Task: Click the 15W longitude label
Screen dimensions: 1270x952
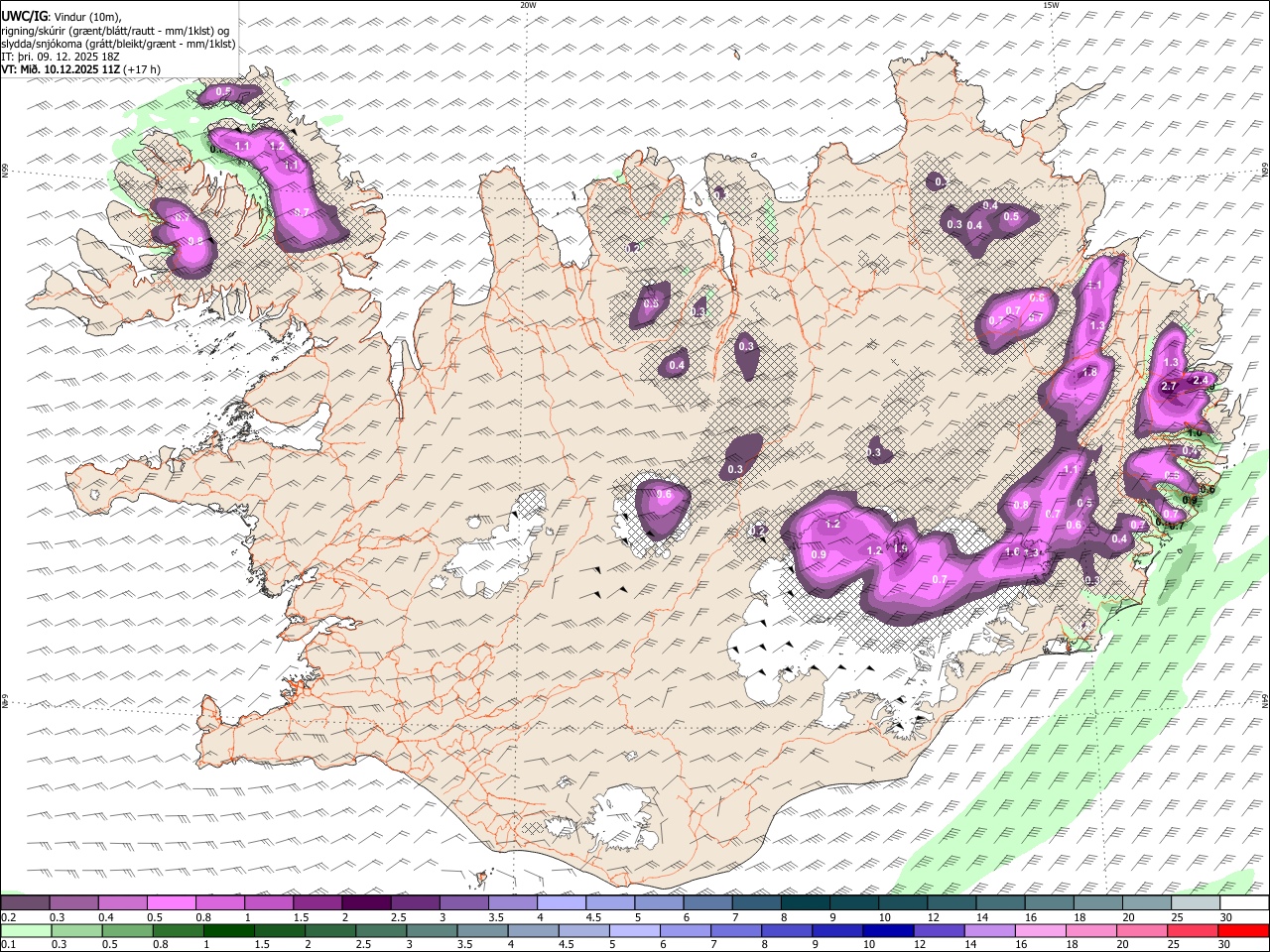Action: tap(1051, 5)
